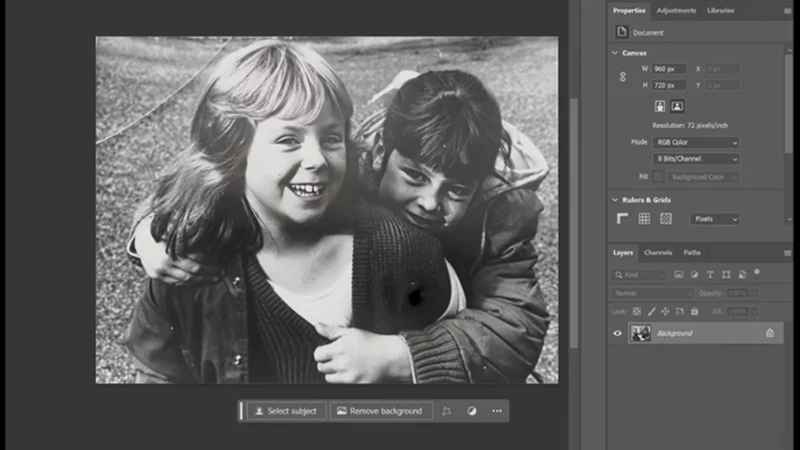Image resolution: width=800 pixels, height=450 pixels.
Task: Click the canvas Y position field
Action: tap(721, 85)
